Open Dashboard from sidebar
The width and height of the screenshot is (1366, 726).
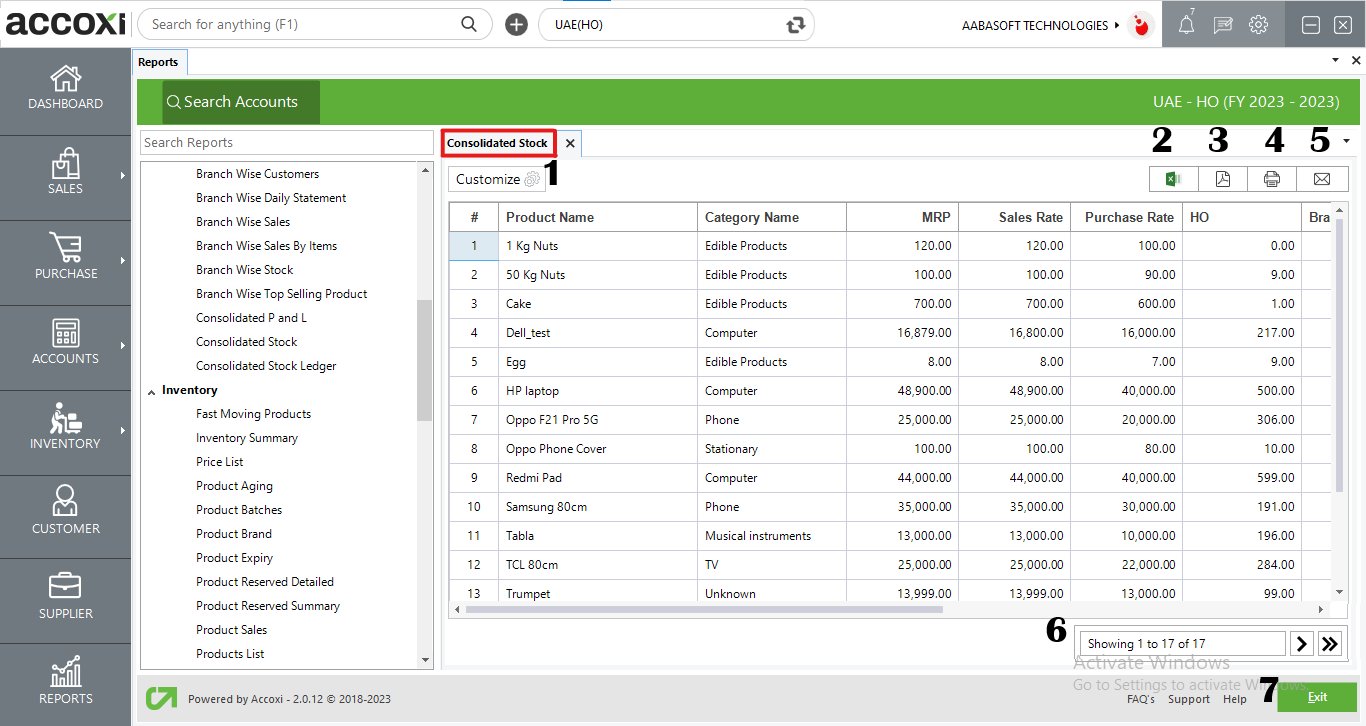pos(65,88)
